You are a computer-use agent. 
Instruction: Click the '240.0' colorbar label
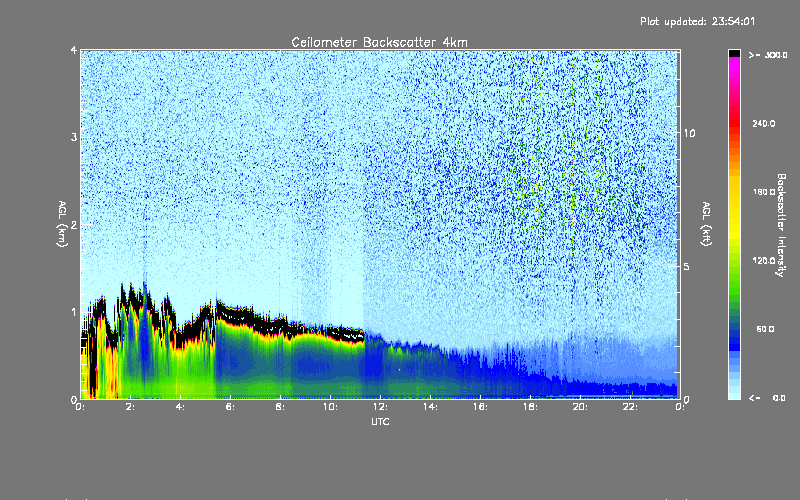click(x=764, y=123)
